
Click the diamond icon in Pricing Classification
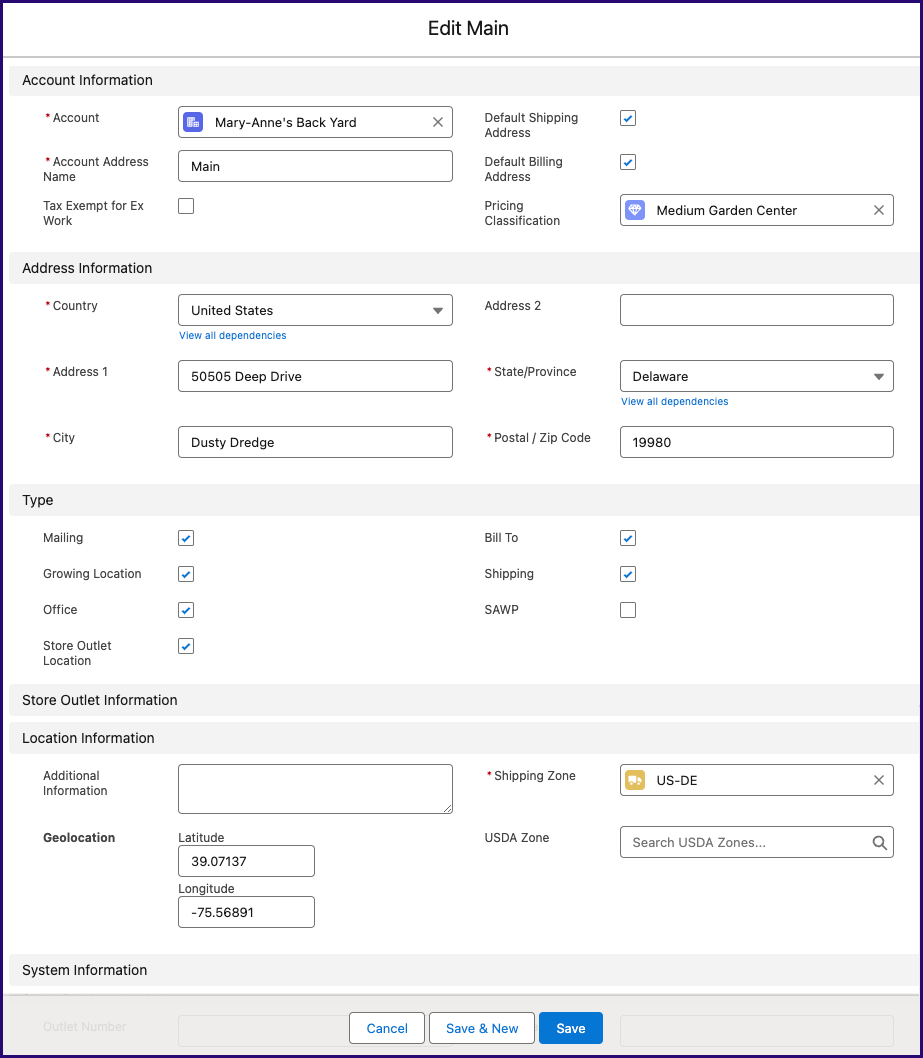tap(635, 210)
